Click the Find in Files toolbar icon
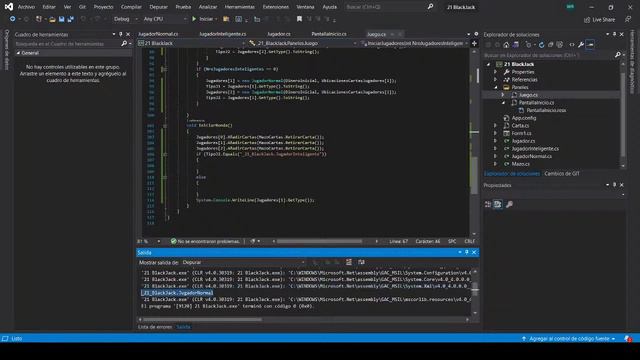 pos(226,19)
